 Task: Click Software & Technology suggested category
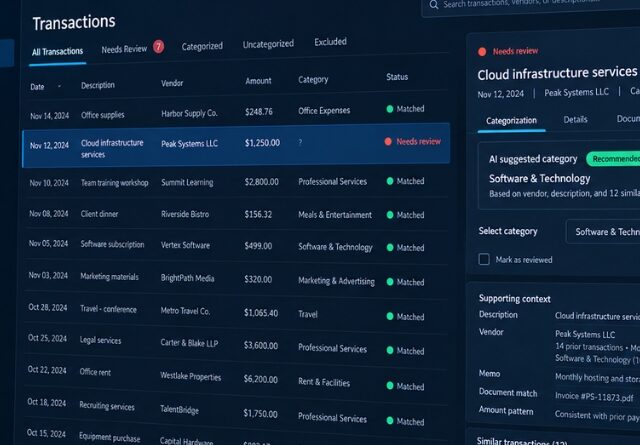(x=539, y=179)
